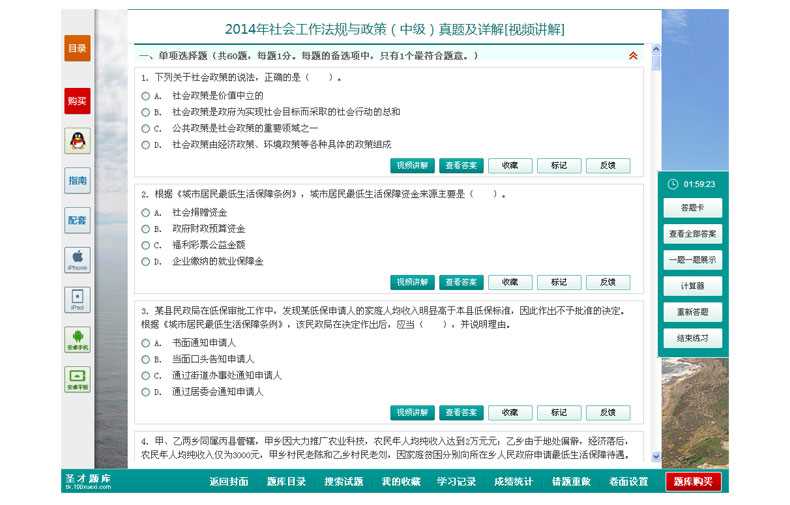Collapse section one with red double chevron

click(x=633, y=56)
